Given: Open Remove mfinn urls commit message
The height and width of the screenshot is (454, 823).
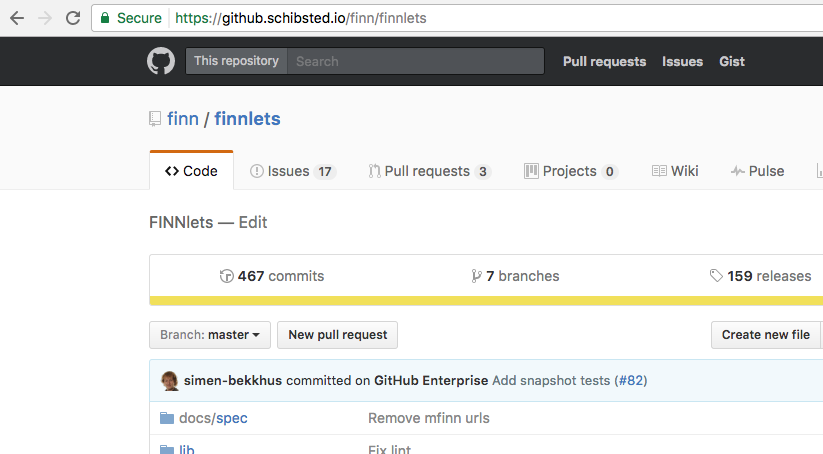Looking at the screenshot, I should click(x=429, y=418).
